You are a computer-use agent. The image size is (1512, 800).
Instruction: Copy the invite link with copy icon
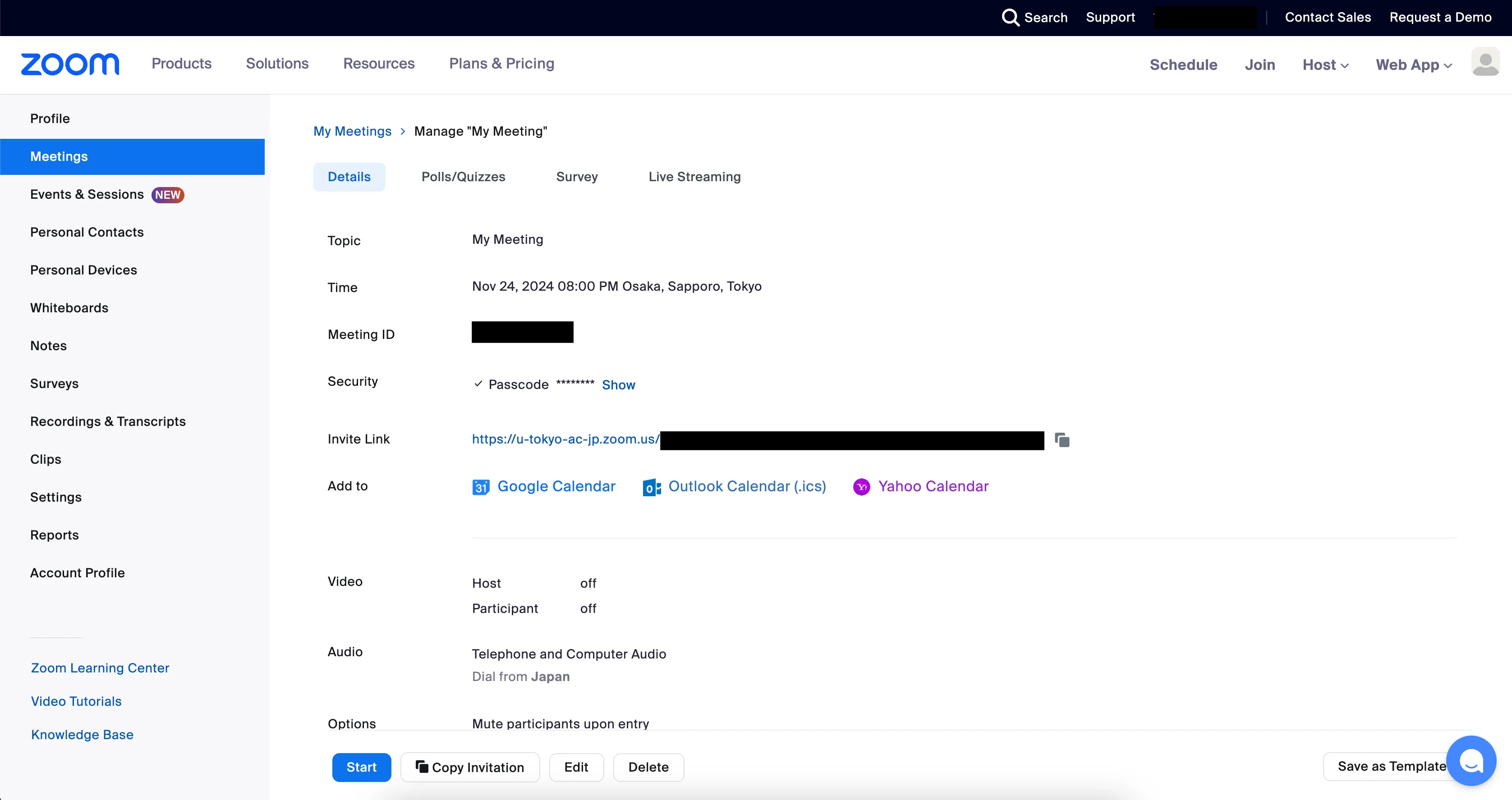[x=1062, y=440]
